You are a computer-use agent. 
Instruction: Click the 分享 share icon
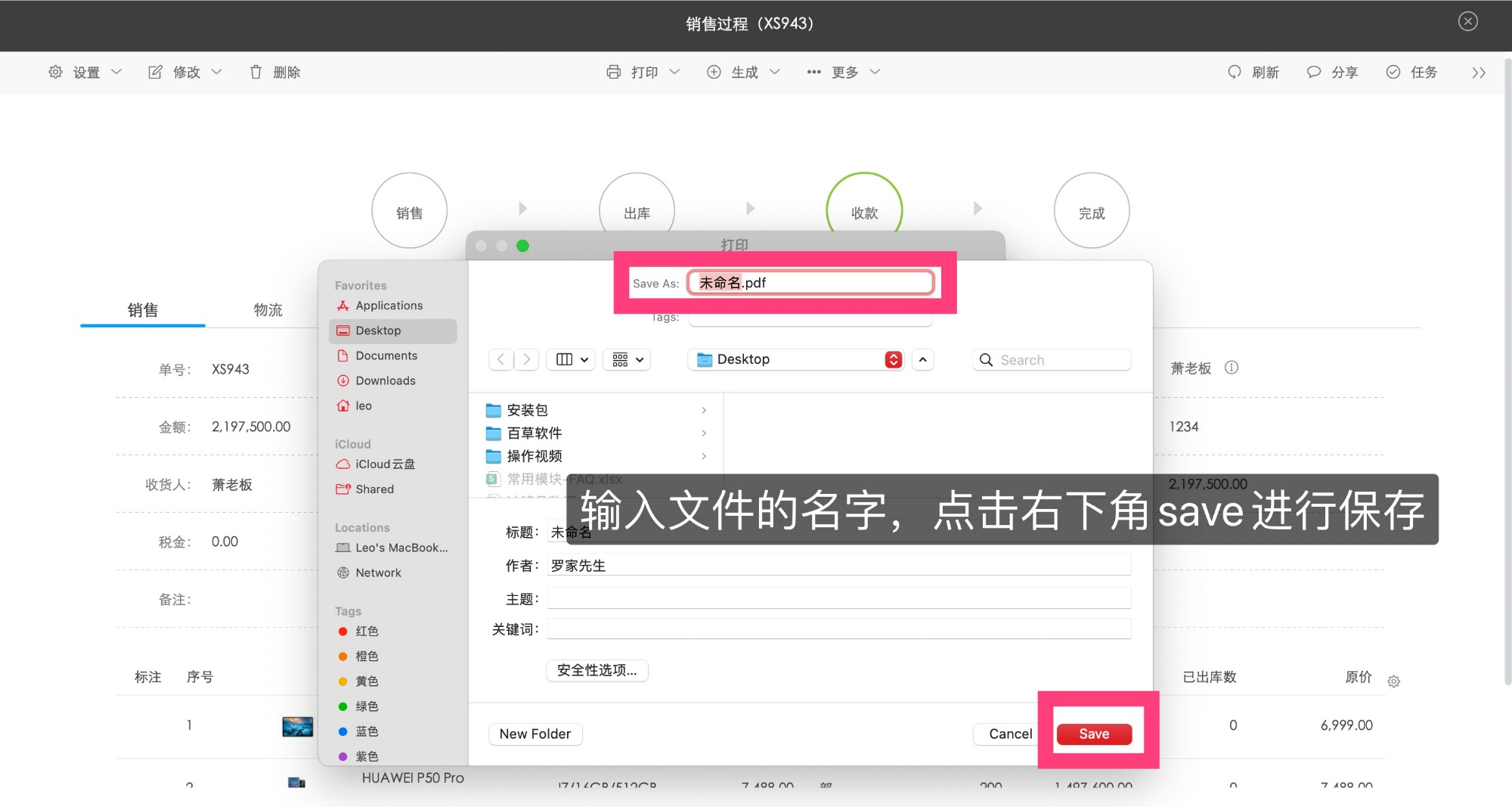tap(1313, 72)
